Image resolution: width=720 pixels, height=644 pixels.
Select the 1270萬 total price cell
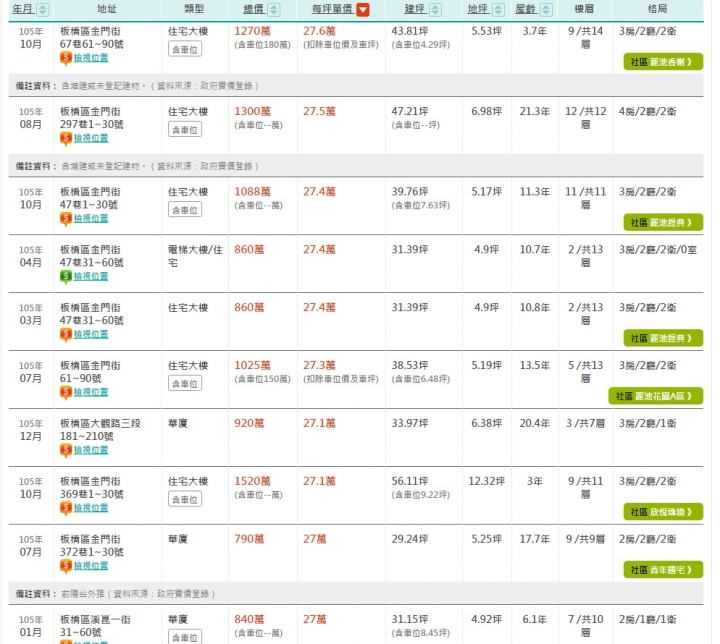click(253, 31)
